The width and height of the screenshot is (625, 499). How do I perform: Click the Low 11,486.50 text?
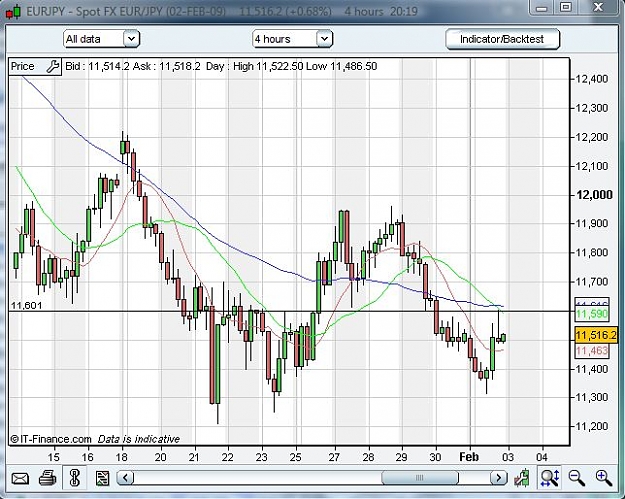point(342,66)
